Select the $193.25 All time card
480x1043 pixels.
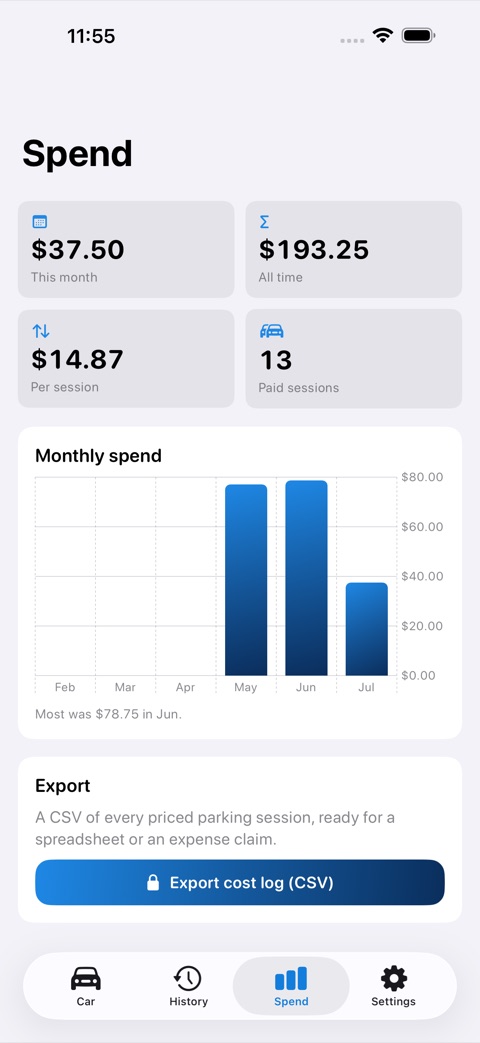(354, 249)
